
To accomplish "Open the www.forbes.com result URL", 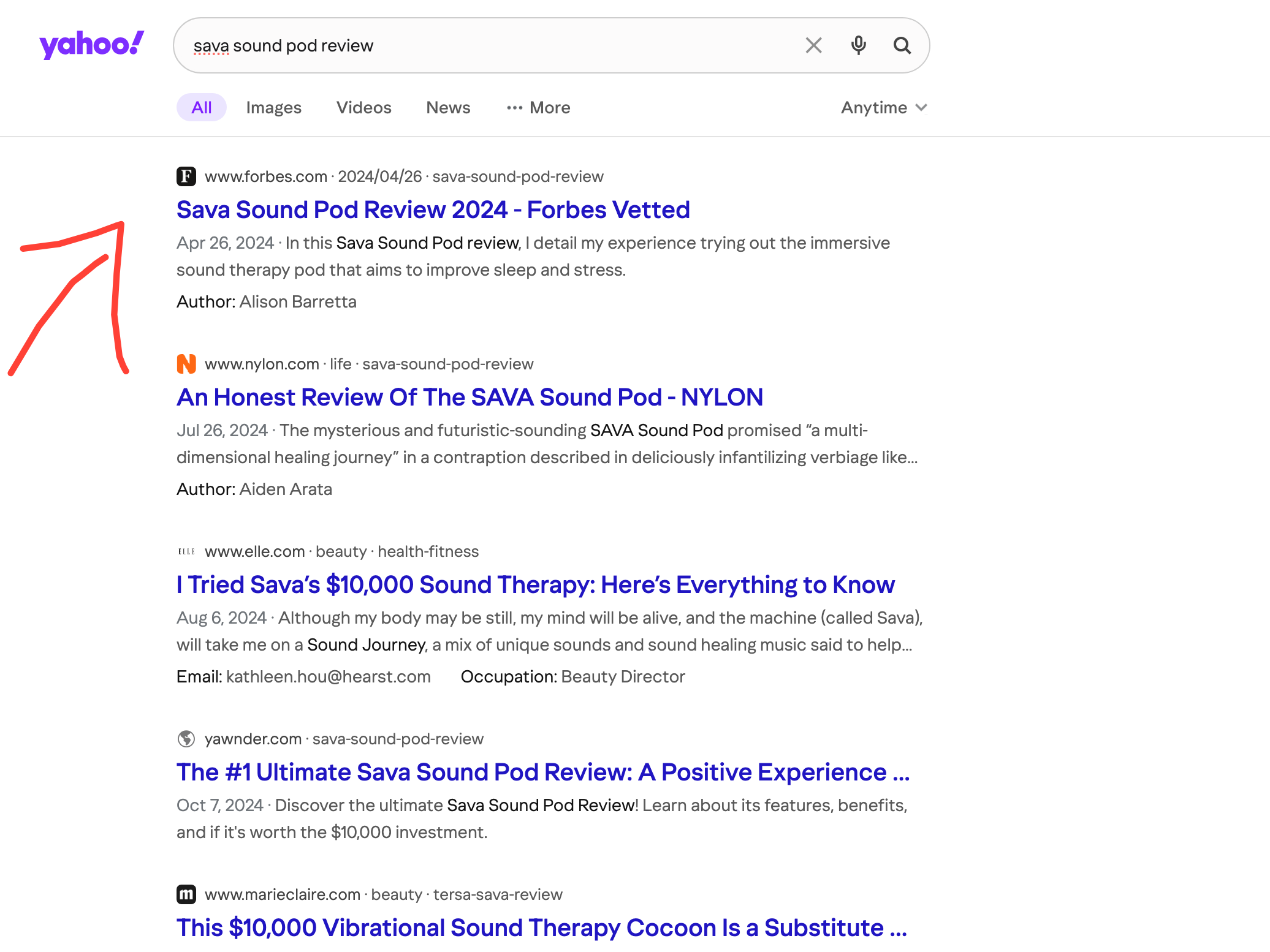I will (x=404, y=176).
